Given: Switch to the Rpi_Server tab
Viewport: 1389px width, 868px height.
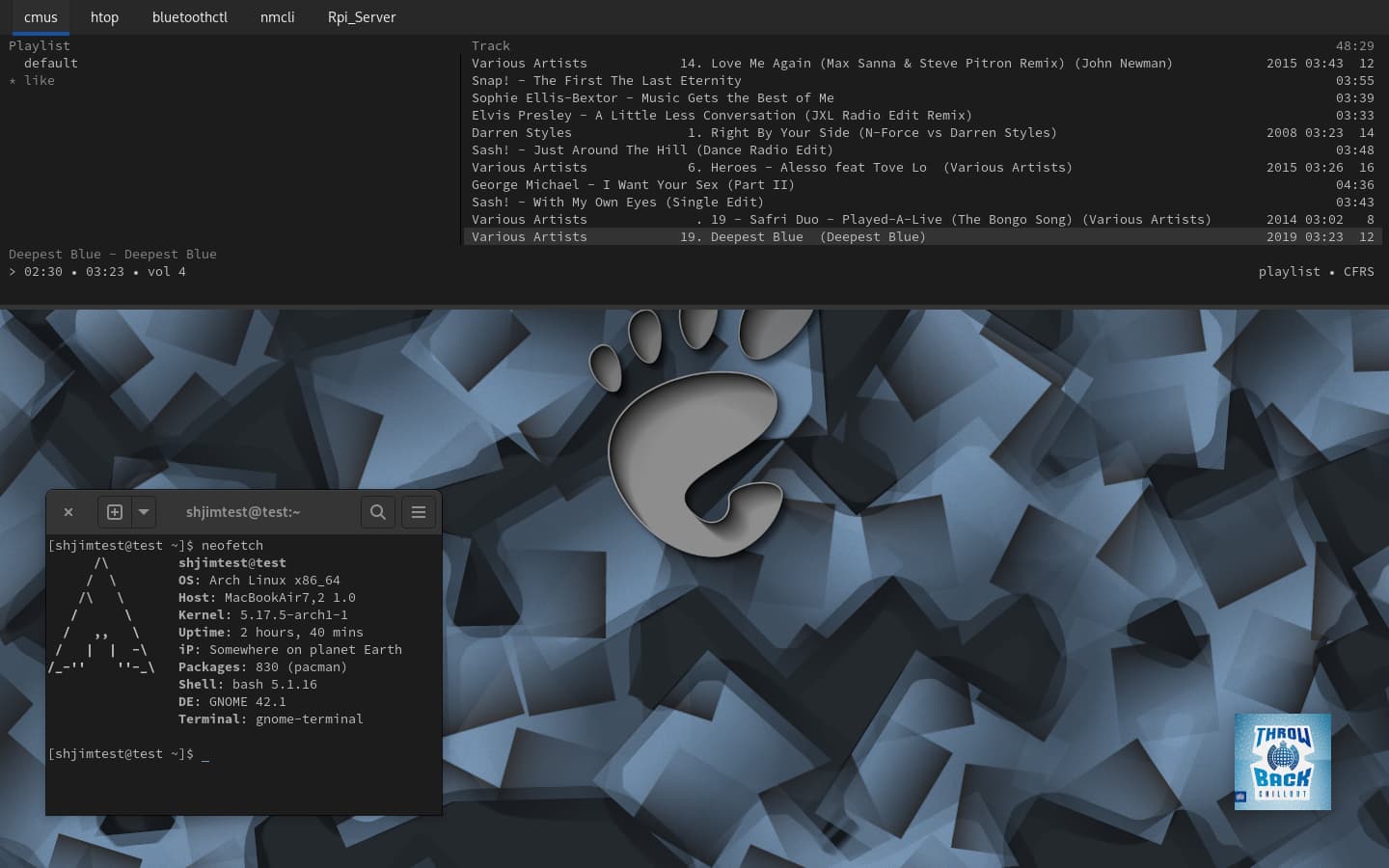Looking at the screenshot, I should pyautogui.click(x=362, y=17).
